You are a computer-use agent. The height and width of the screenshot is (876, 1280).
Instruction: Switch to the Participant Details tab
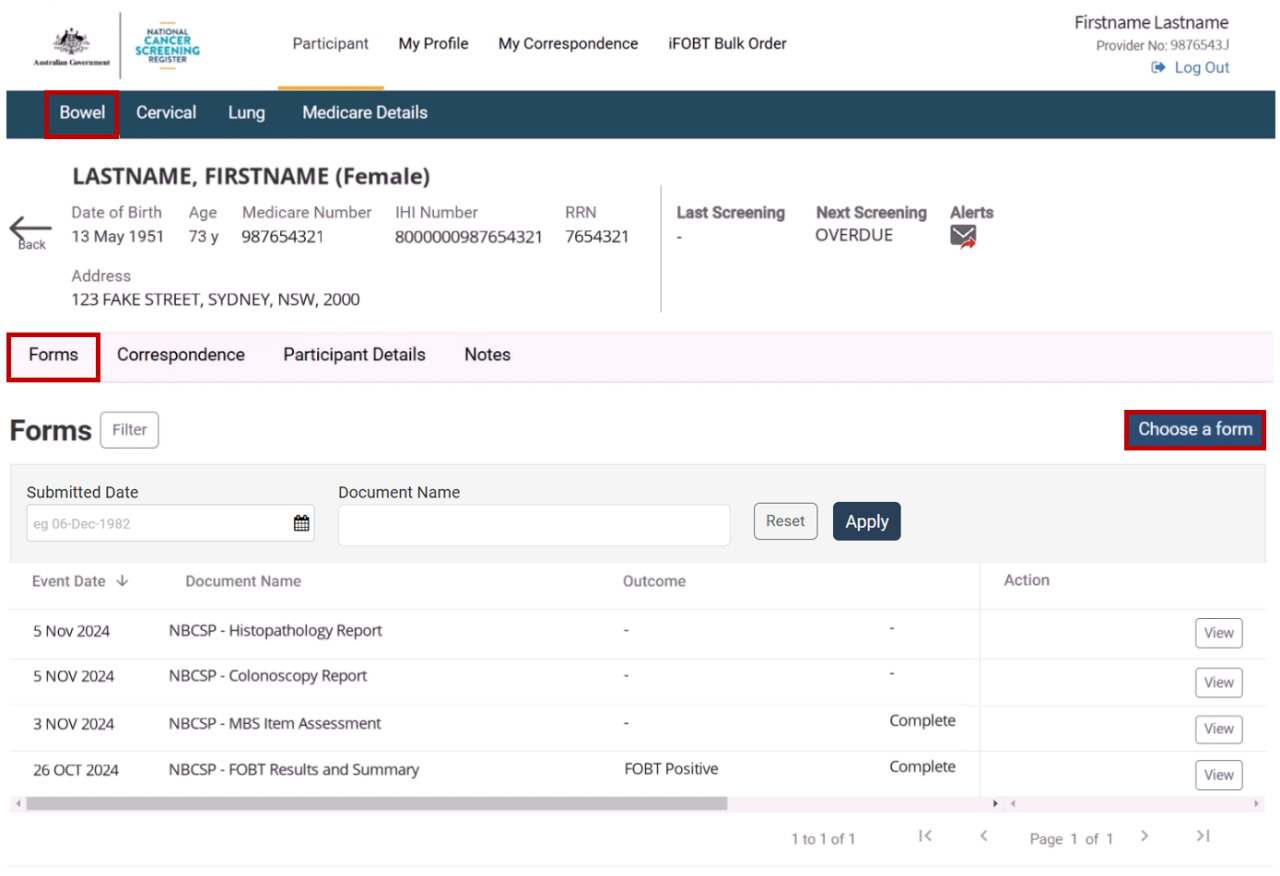point(354,355)
